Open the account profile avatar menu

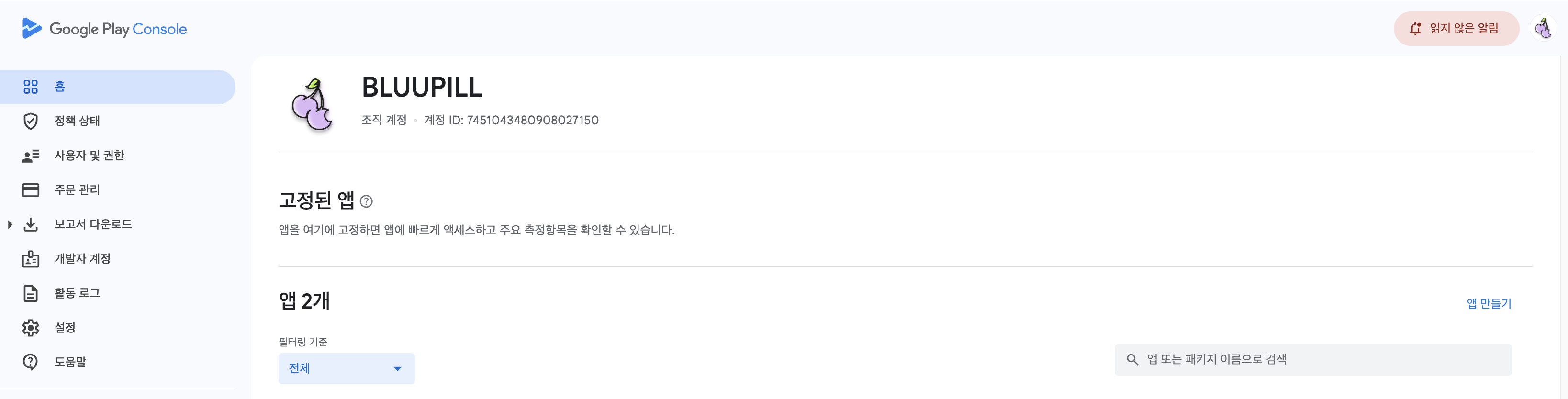1544,28
